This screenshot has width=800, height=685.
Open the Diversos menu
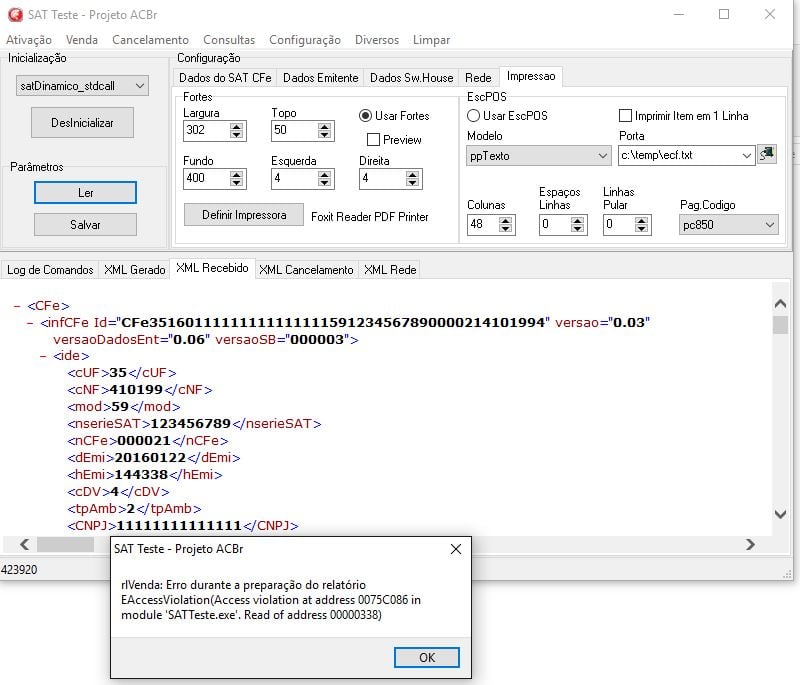(377, 40)
